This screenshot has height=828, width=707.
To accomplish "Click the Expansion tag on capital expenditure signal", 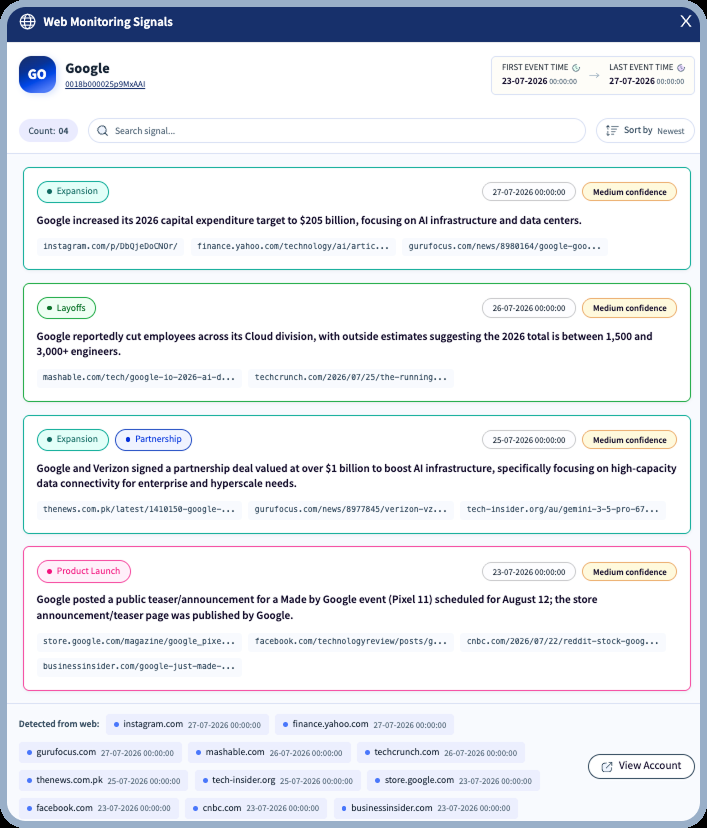I will [73, 192].
